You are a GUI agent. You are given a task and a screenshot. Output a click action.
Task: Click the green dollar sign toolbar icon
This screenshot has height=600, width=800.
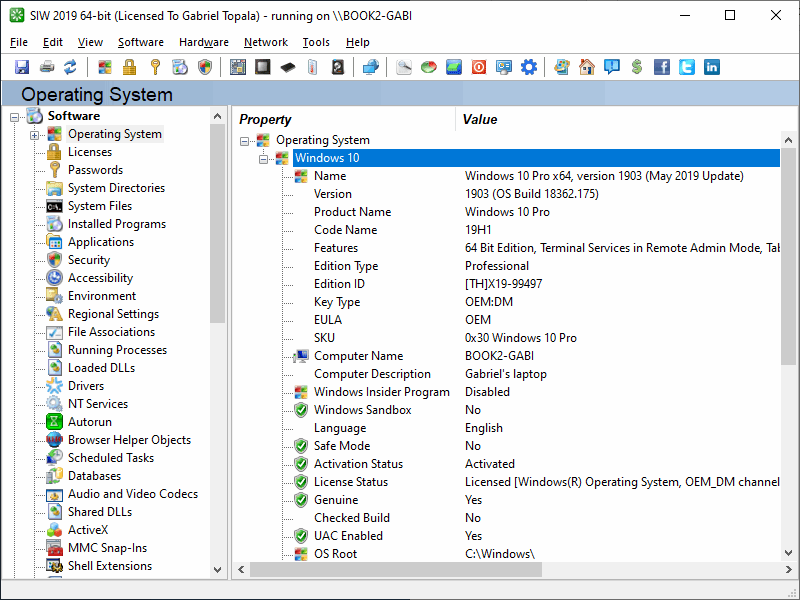pyautogui.click(x=636, y=67)
